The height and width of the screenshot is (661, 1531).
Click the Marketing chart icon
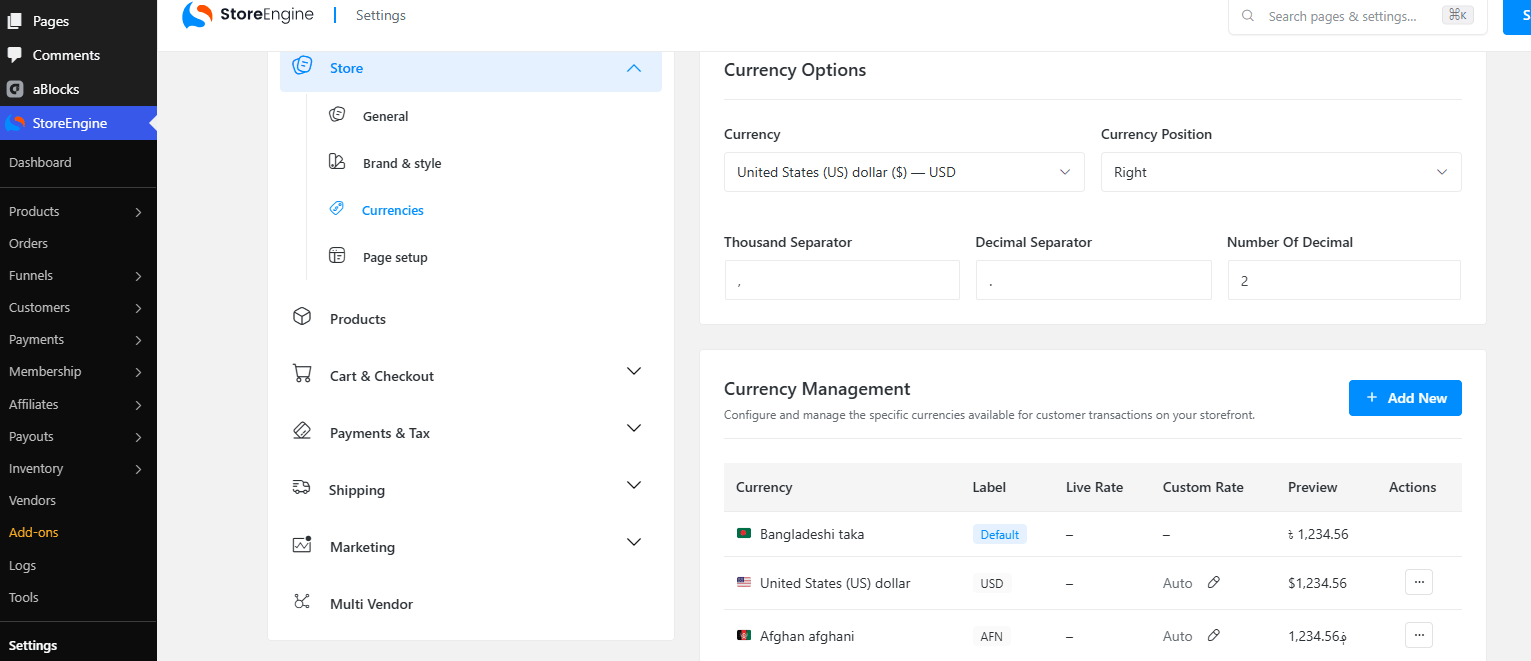tap(301, 545)
